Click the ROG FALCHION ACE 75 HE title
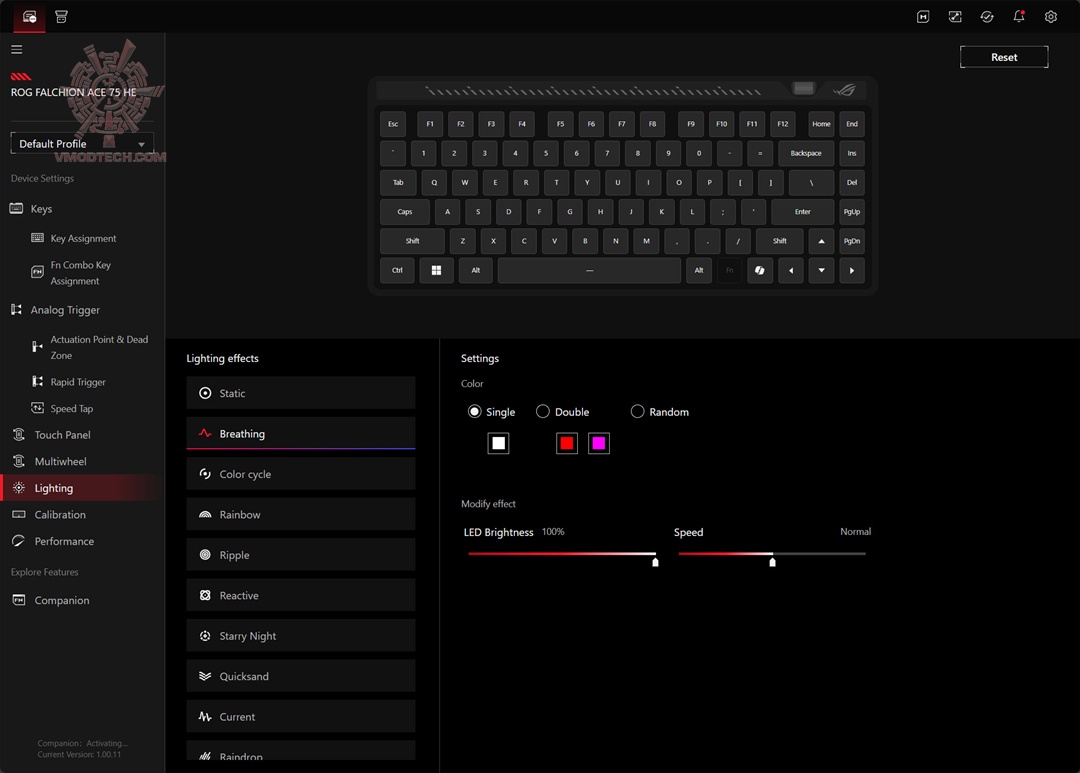Viewport: 1080px width, 773px height. [74, 92]
